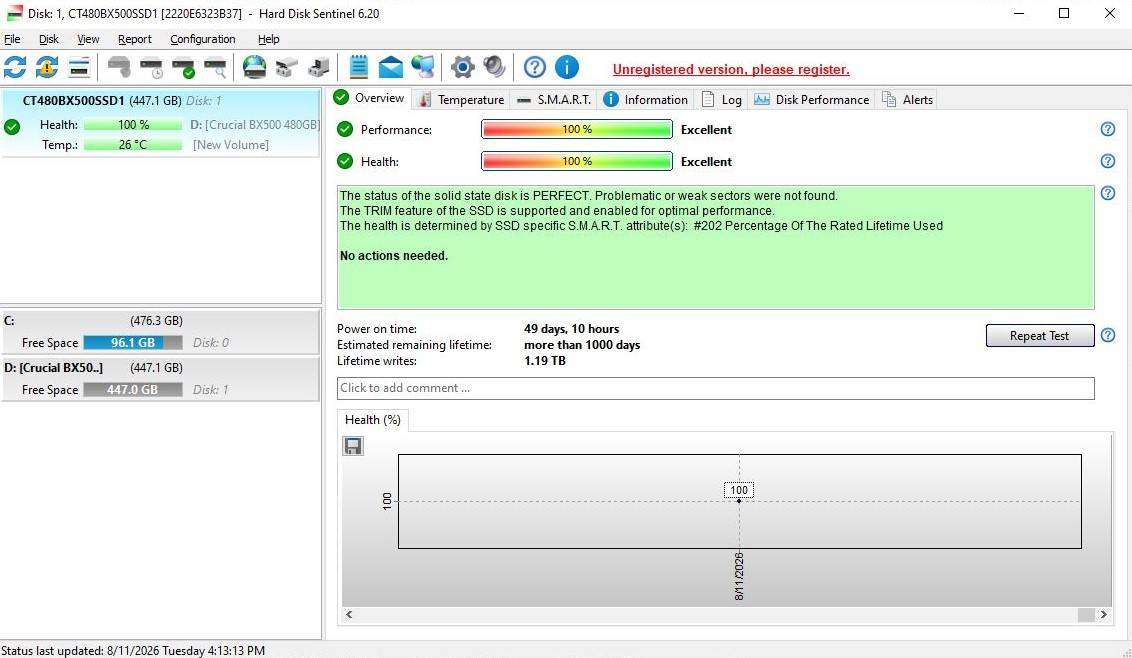Screen dimensions: 1132x658
Task: Click the e-mail envelope toolbar icon
Action: click(391, 67)
